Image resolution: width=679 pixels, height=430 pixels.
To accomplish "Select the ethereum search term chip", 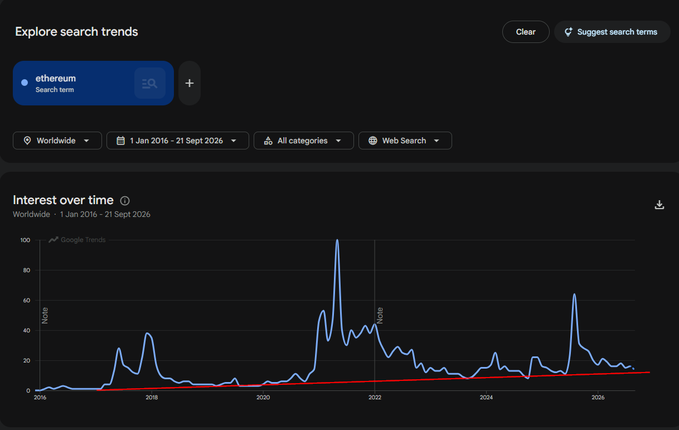I will pyautogui.click(x=93, y=83).
